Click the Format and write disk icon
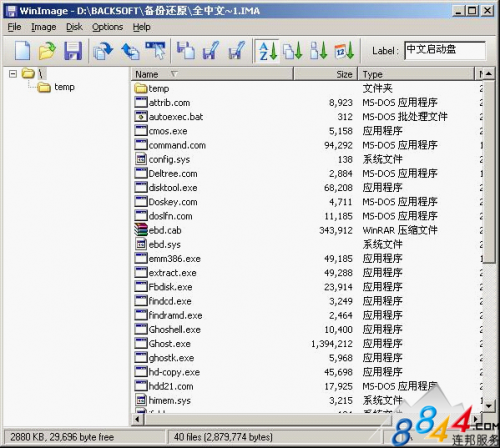 point(155,51)
